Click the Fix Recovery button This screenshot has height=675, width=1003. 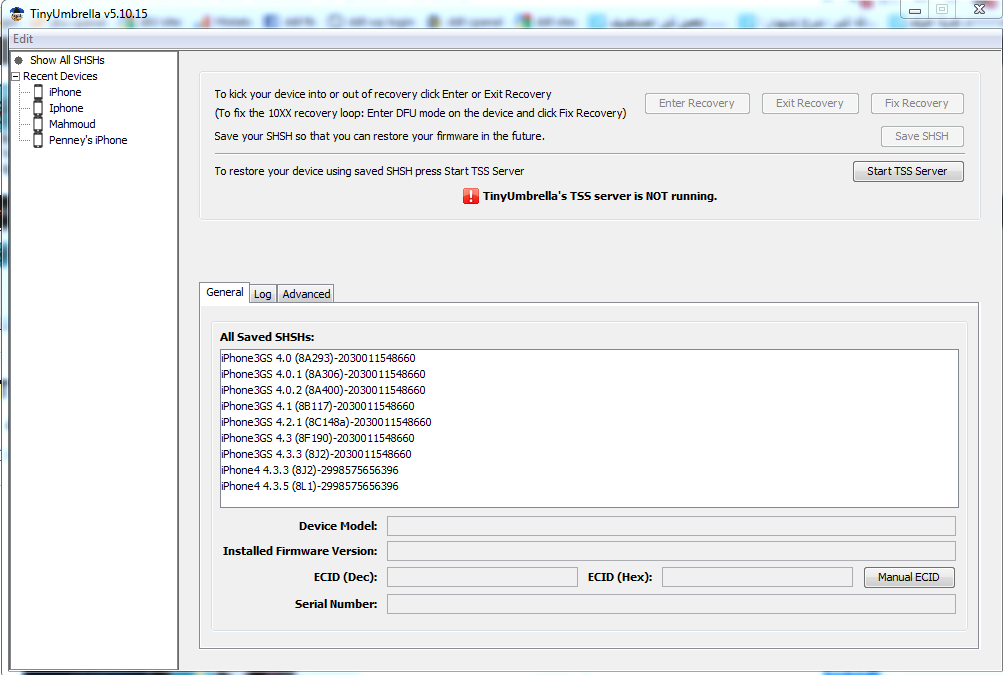[x=917, y=104]
